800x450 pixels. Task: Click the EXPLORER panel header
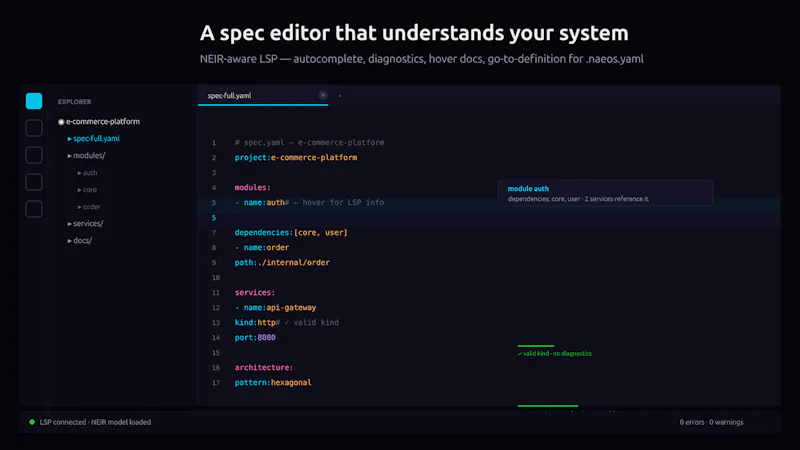(x=74, y=102)
